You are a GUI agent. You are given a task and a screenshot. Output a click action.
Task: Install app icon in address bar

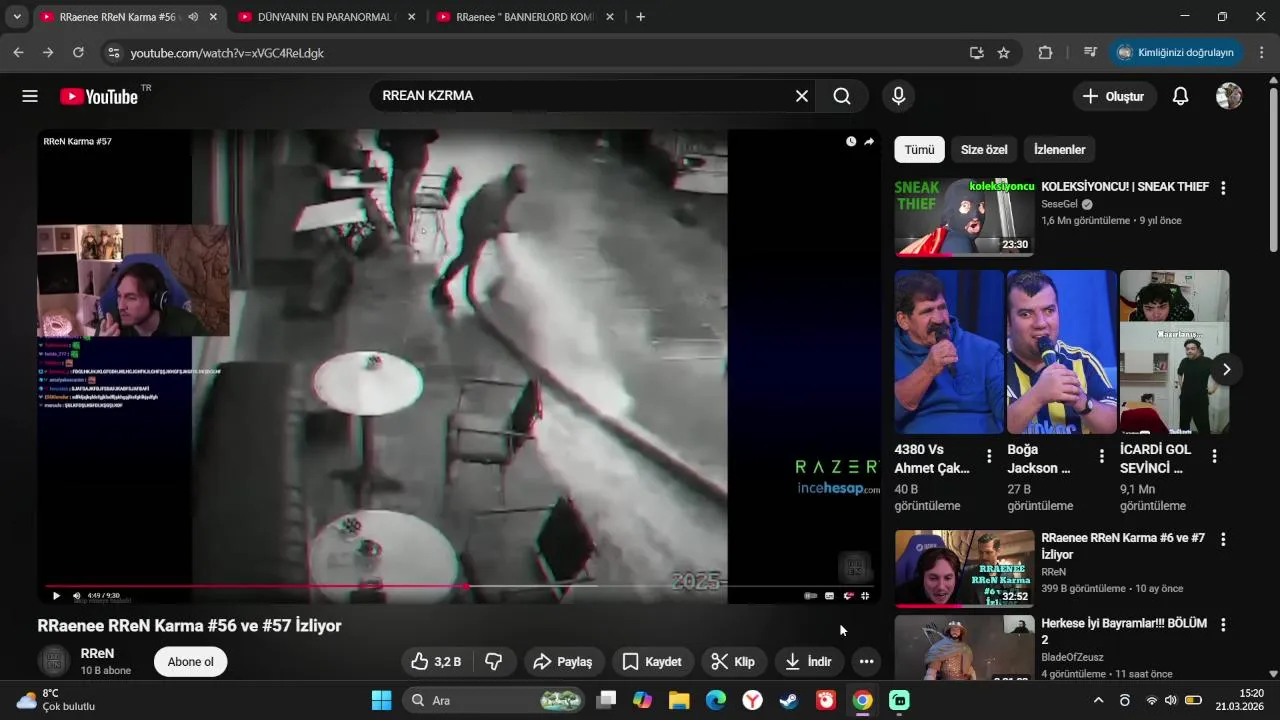977,53
